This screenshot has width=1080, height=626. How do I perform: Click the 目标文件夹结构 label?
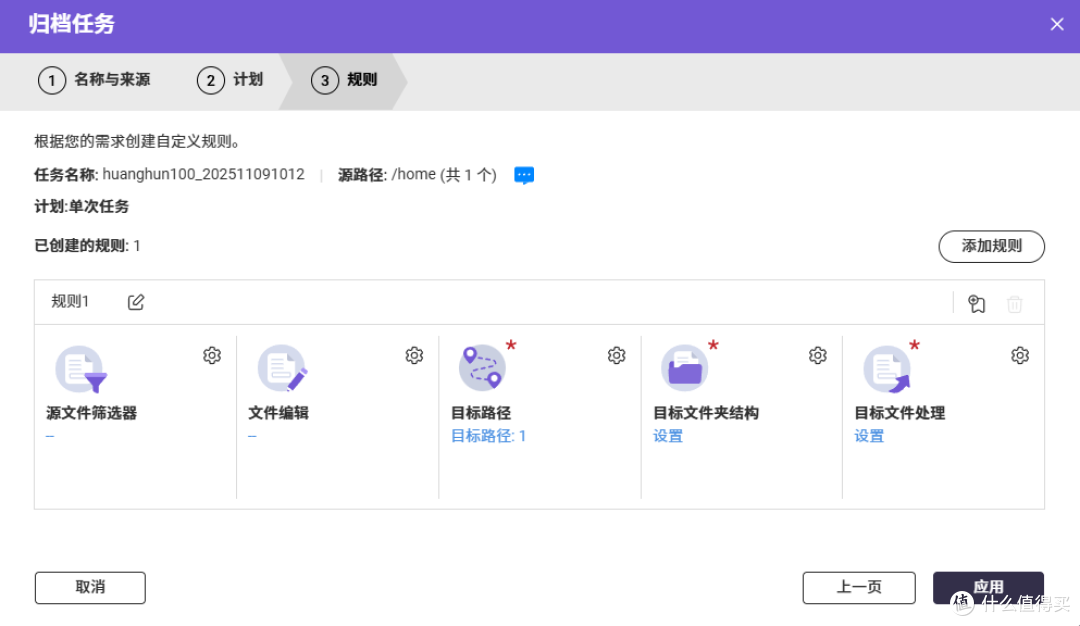(706, 413)
